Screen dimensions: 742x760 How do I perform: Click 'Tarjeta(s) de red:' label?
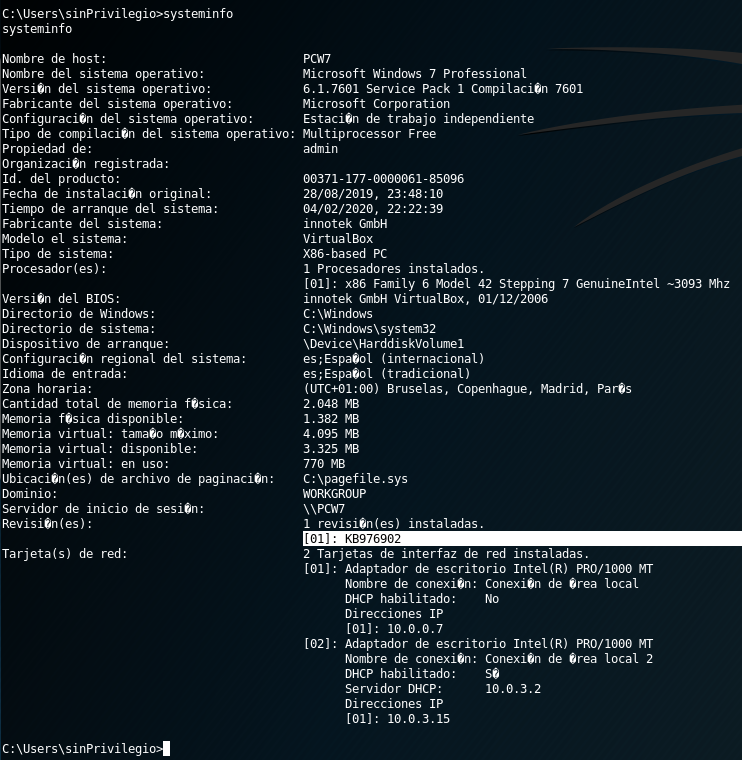[x=64, y=554]
